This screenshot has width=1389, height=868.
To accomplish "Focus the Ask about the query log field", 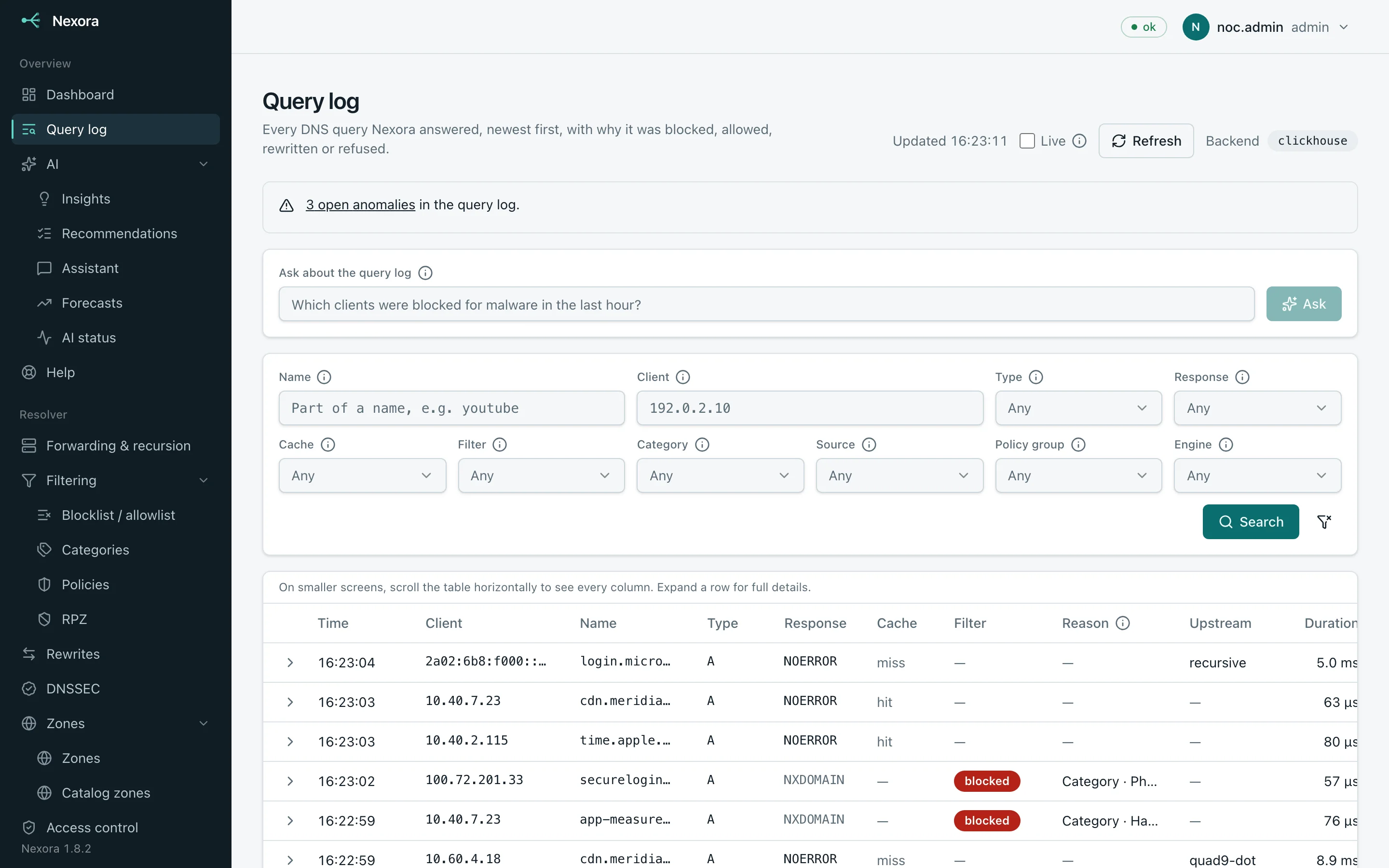I will pyautogui.click(x=766, y=304).
